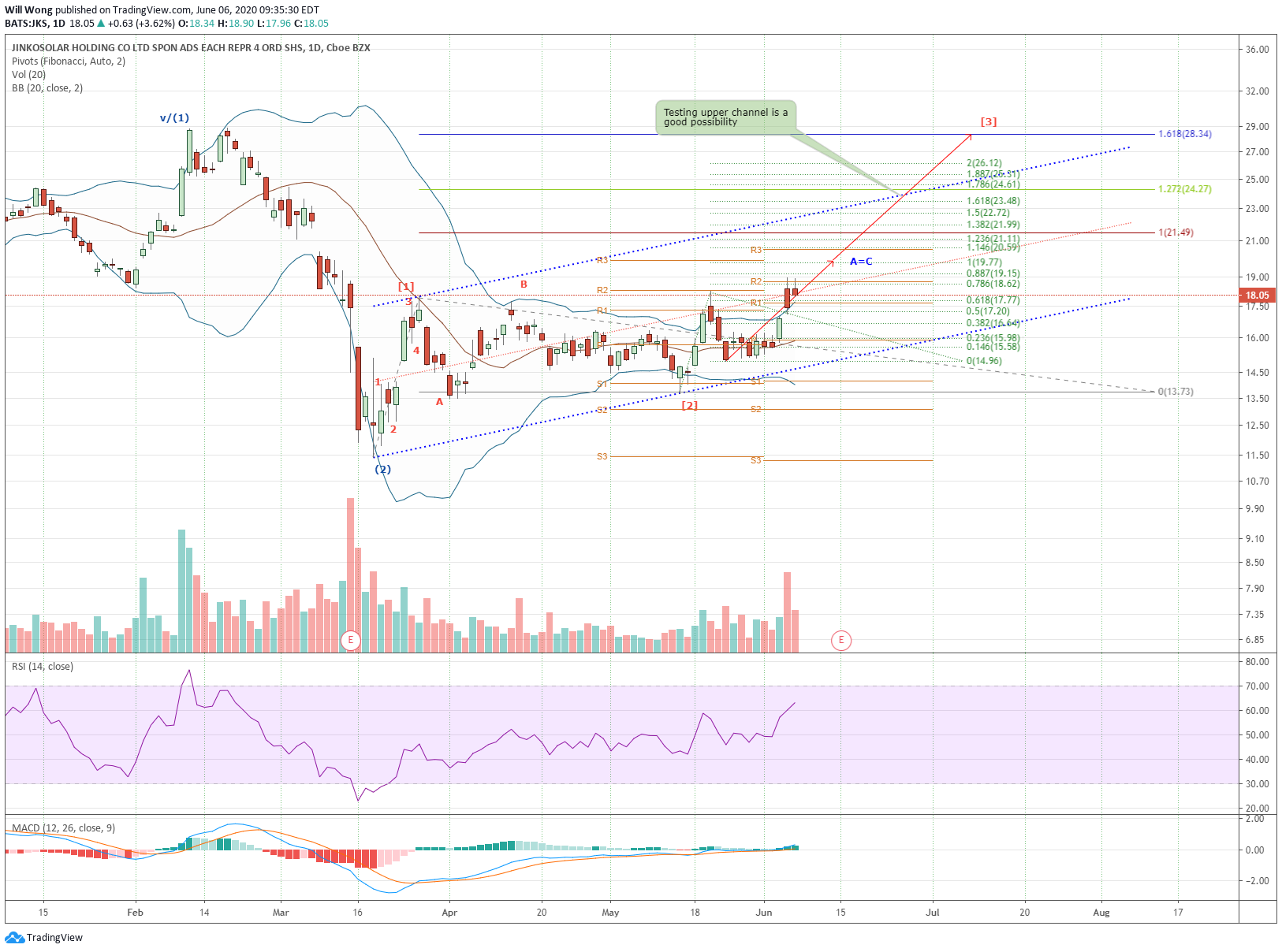The image size is (1282, 952).
Task: Click the 0.5(17.20) Fibonacci label
Action: point(988,311)
